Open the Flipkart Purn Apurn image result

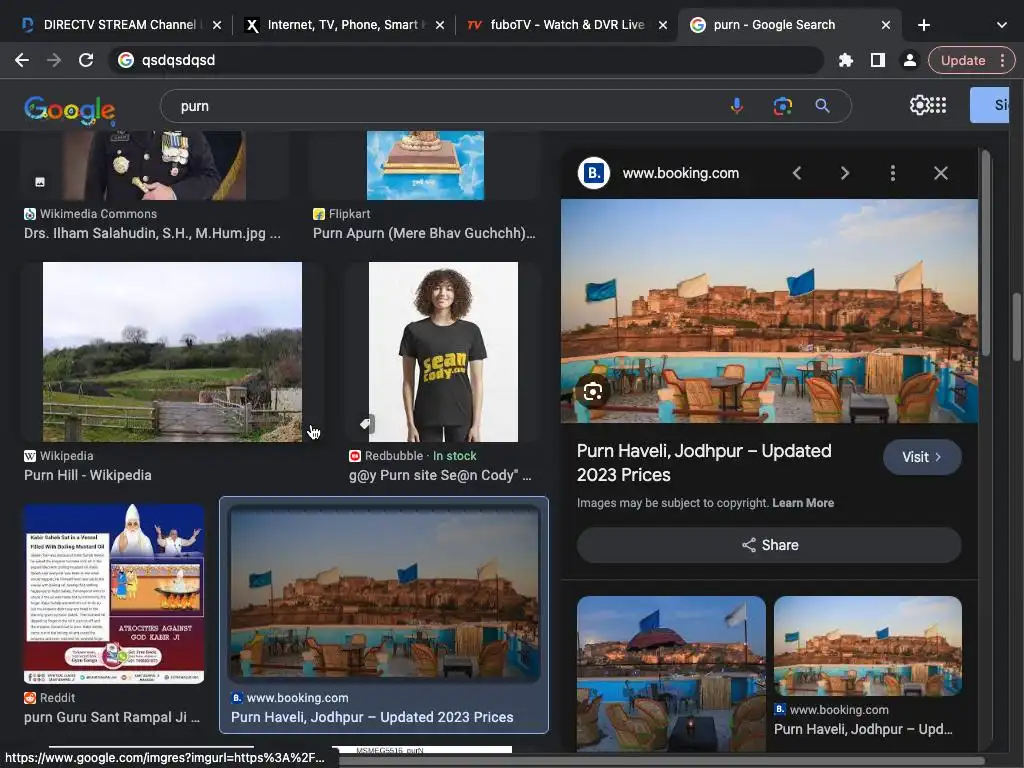pyautogui.click(x=425, y=165)
